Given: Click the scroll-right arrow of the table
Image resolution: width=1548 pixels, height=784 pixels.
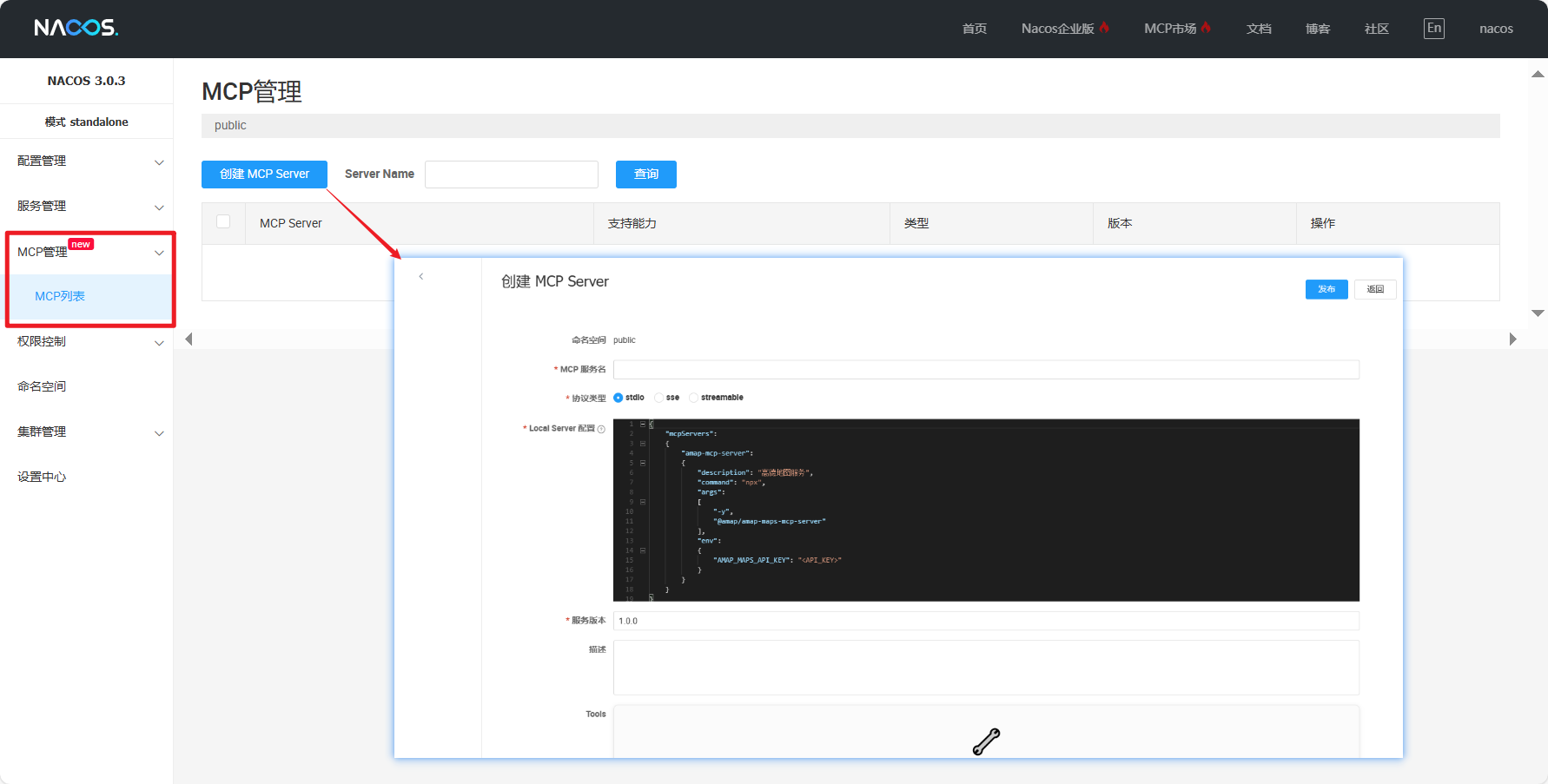Looking at the screenshot, I should coord(1512,339).
